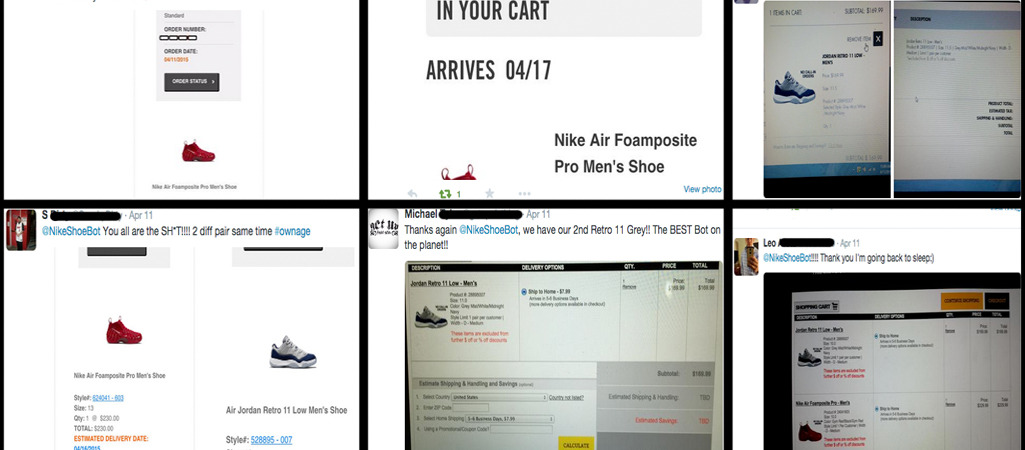1025x450 pixels.
Task: Open the Select Country United States dropdown
Action: 499,397
